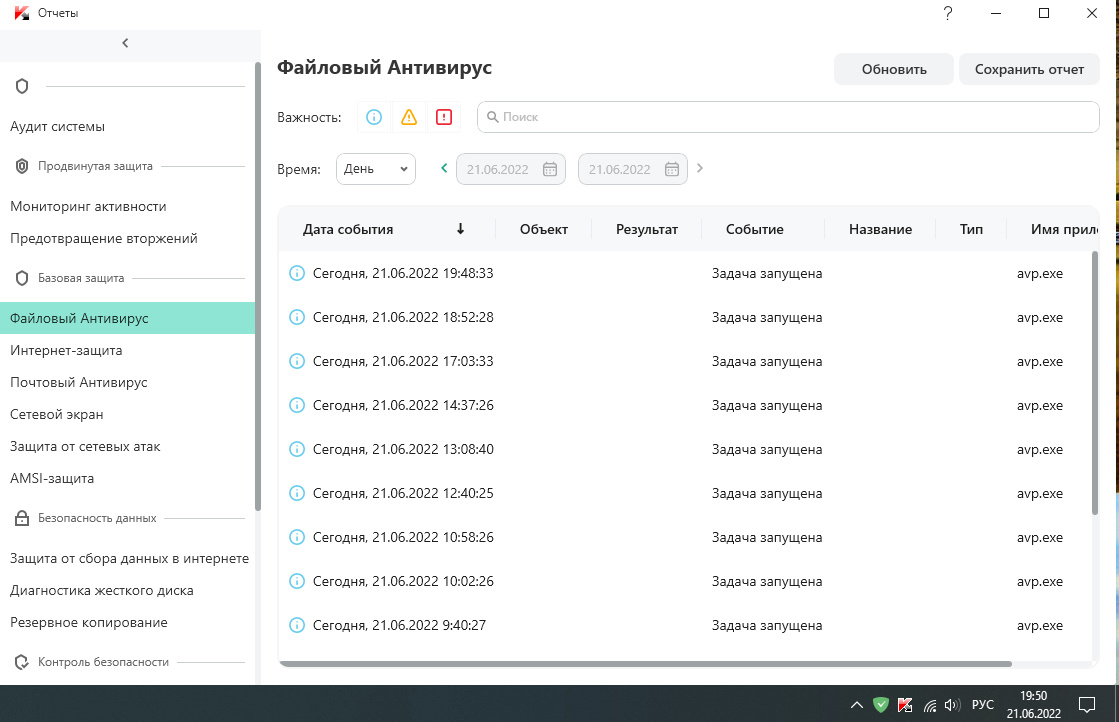The width and height of the screenshot is (1119, 722).
Task: Open Защита от сбора данных в интернете
Action: (x=129, y=559)
